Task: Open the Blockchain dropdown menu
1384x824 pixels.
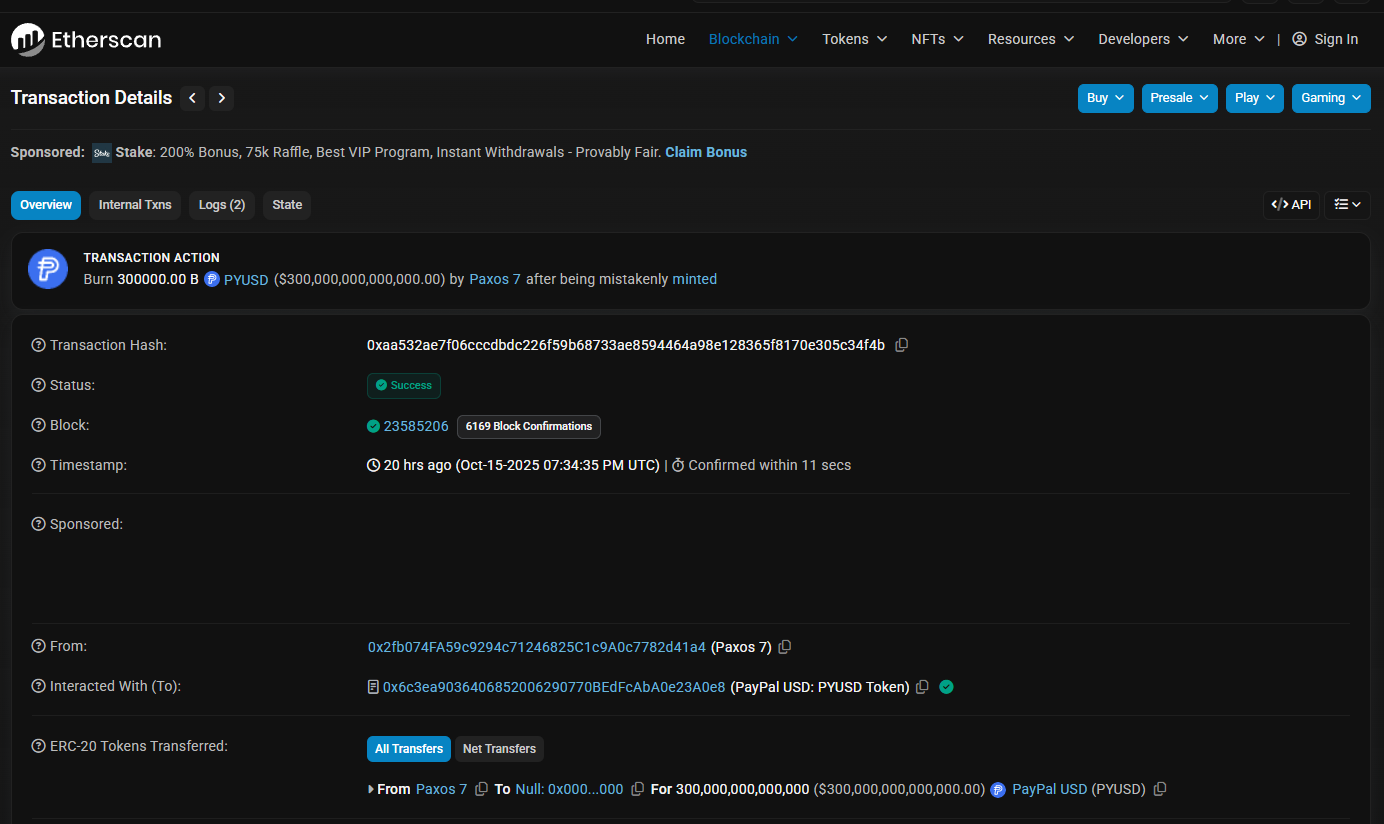Action: 753,39
